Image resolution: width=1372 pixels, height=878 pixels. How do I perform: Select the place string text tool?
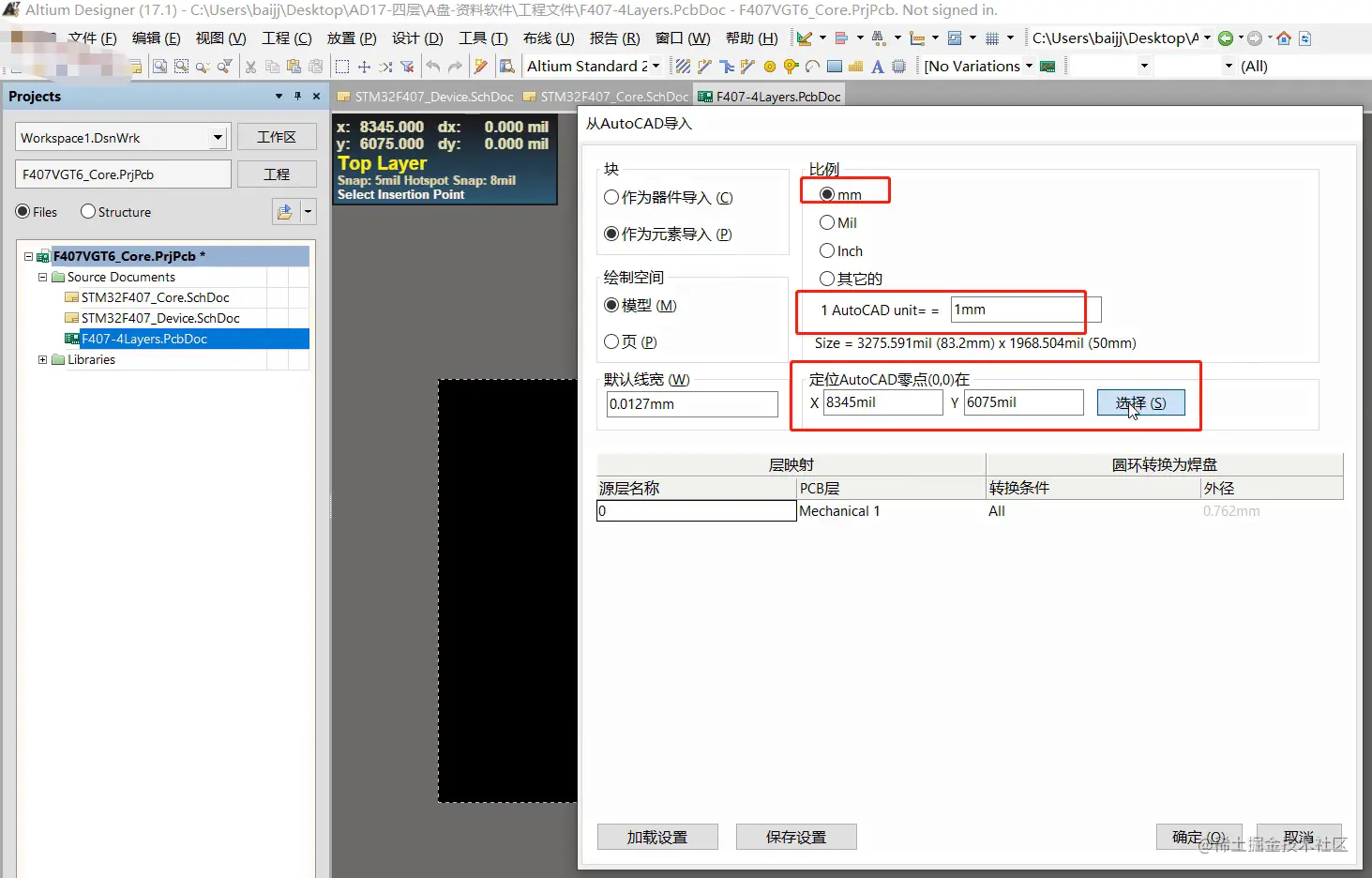point(877,67)
